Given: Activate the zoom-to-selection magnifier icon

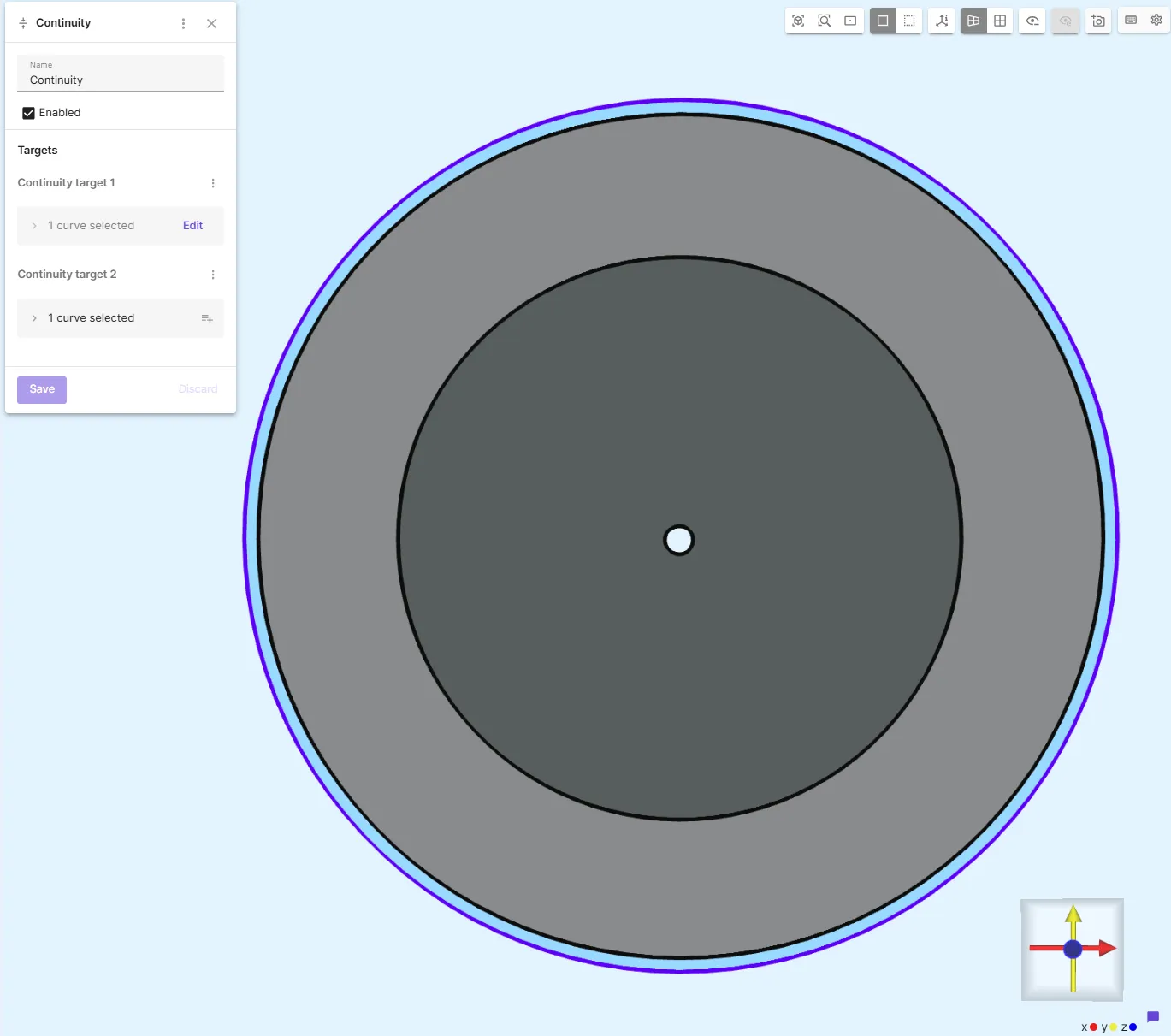Looking at the screenshot, I should [x=825, y=21].
